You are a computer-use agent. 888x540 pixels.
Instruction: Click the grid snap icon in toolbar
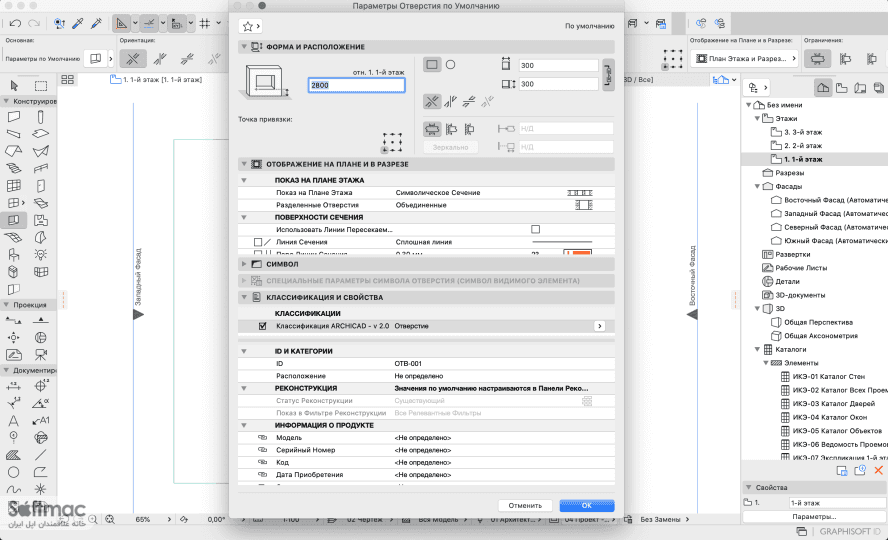[x=205, y=23]
